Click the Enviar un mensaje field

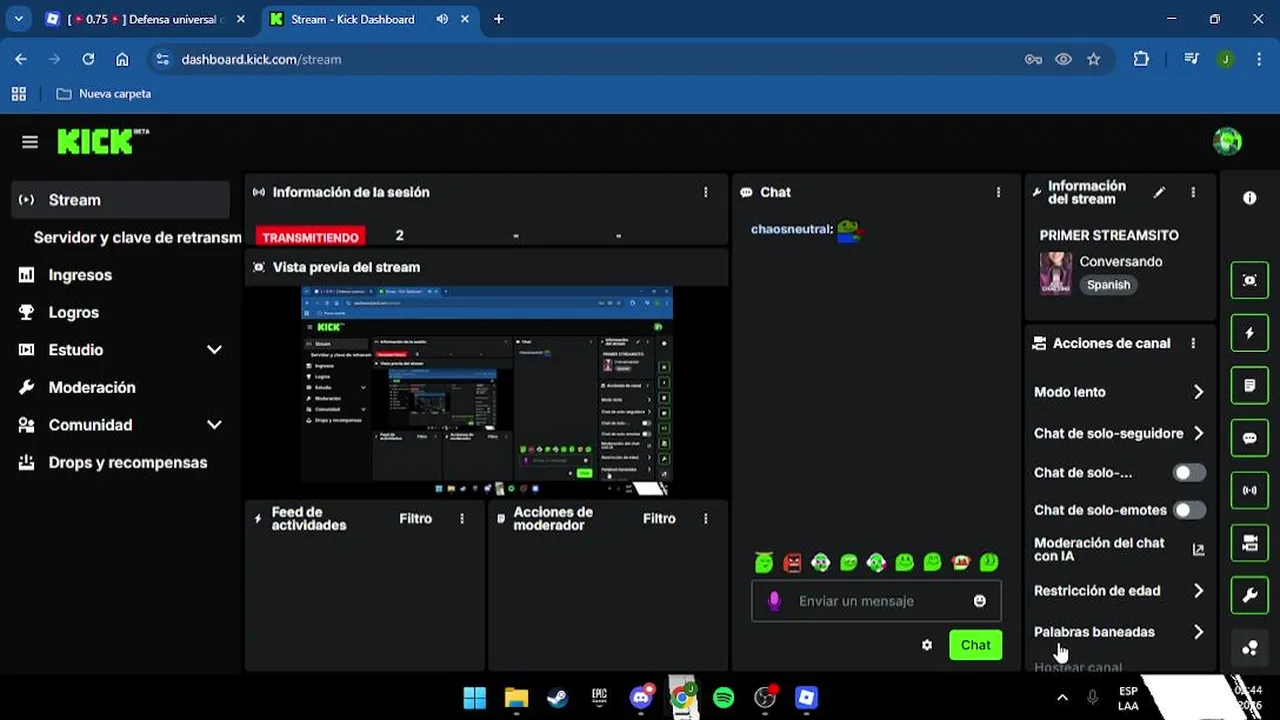click(x=876, y=601)
